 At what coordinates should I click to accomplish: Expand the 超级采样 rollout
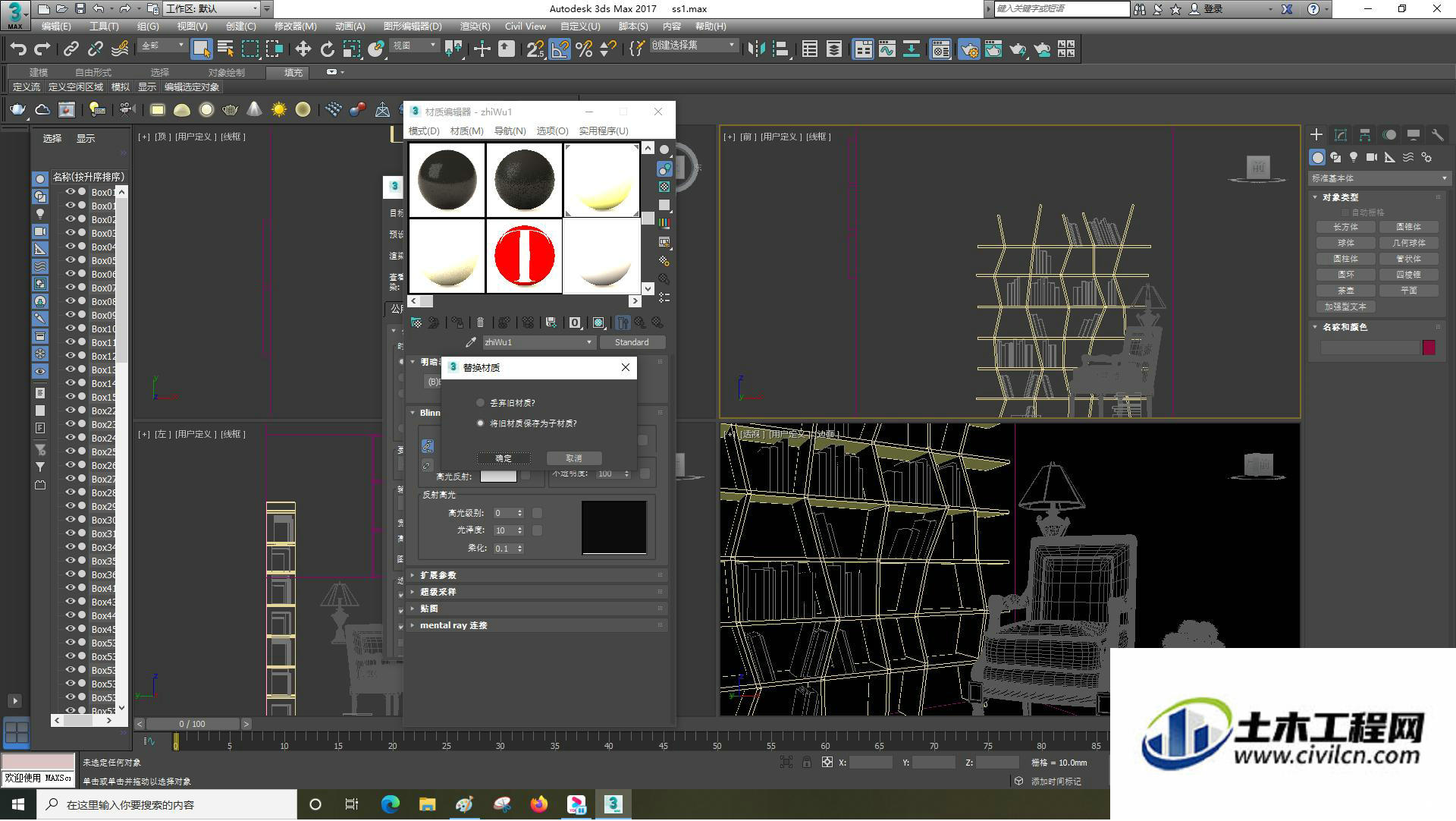point(536,592)
